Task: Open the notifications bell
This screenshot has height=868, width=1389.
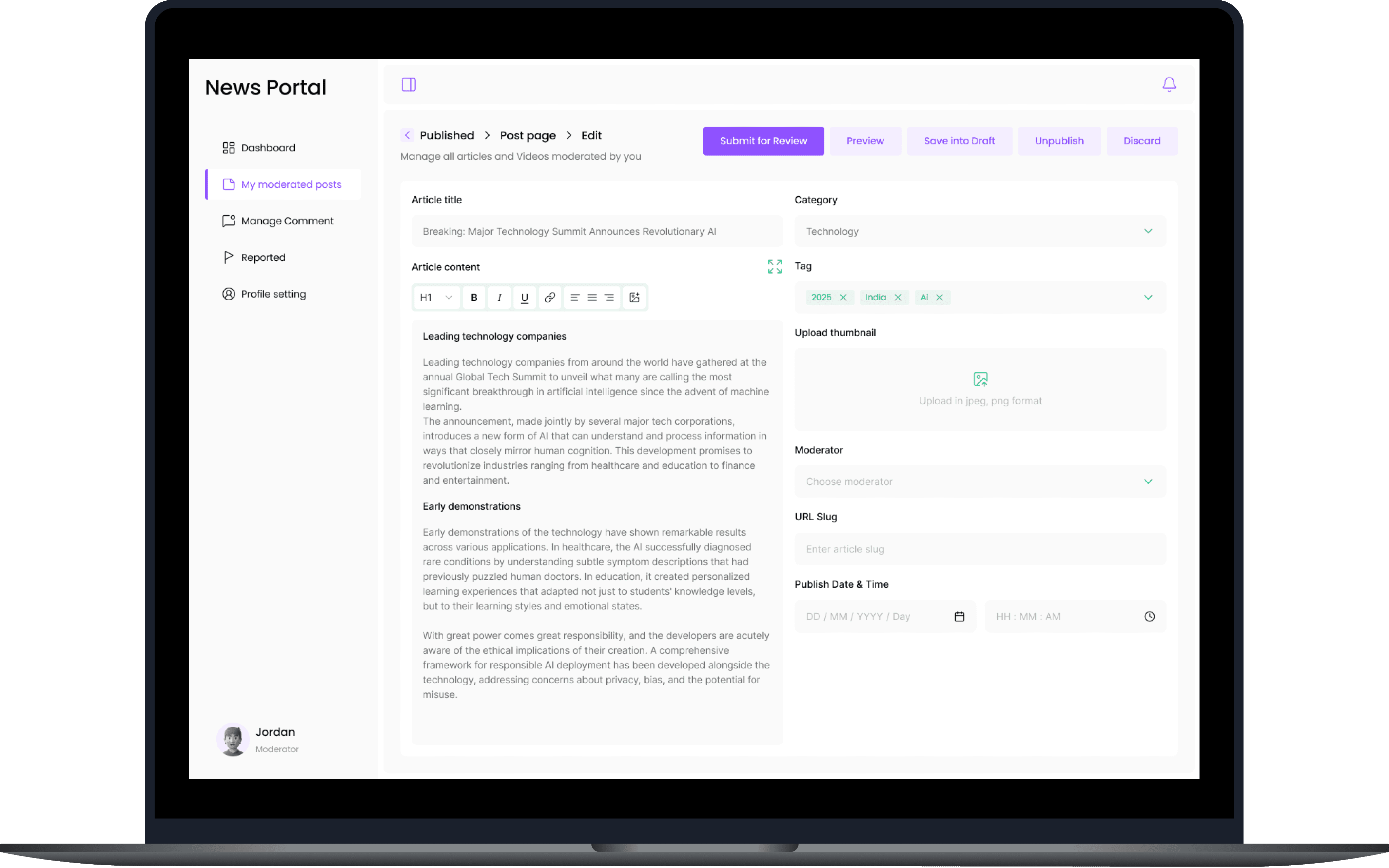Action: coord(1169,85)
